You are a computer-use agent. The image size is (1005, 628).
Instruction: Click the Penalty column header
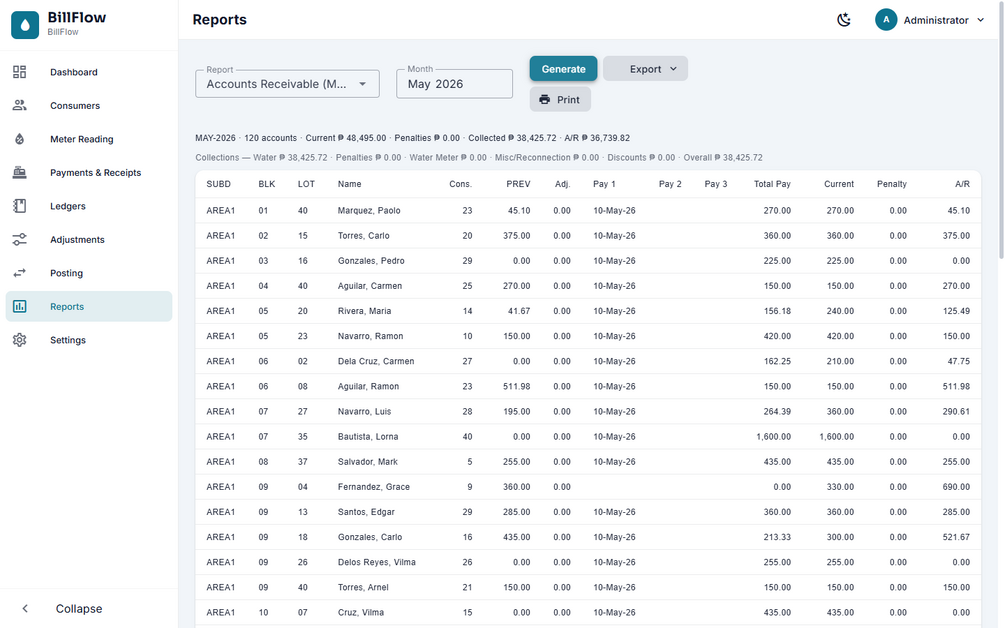(892, 184)
